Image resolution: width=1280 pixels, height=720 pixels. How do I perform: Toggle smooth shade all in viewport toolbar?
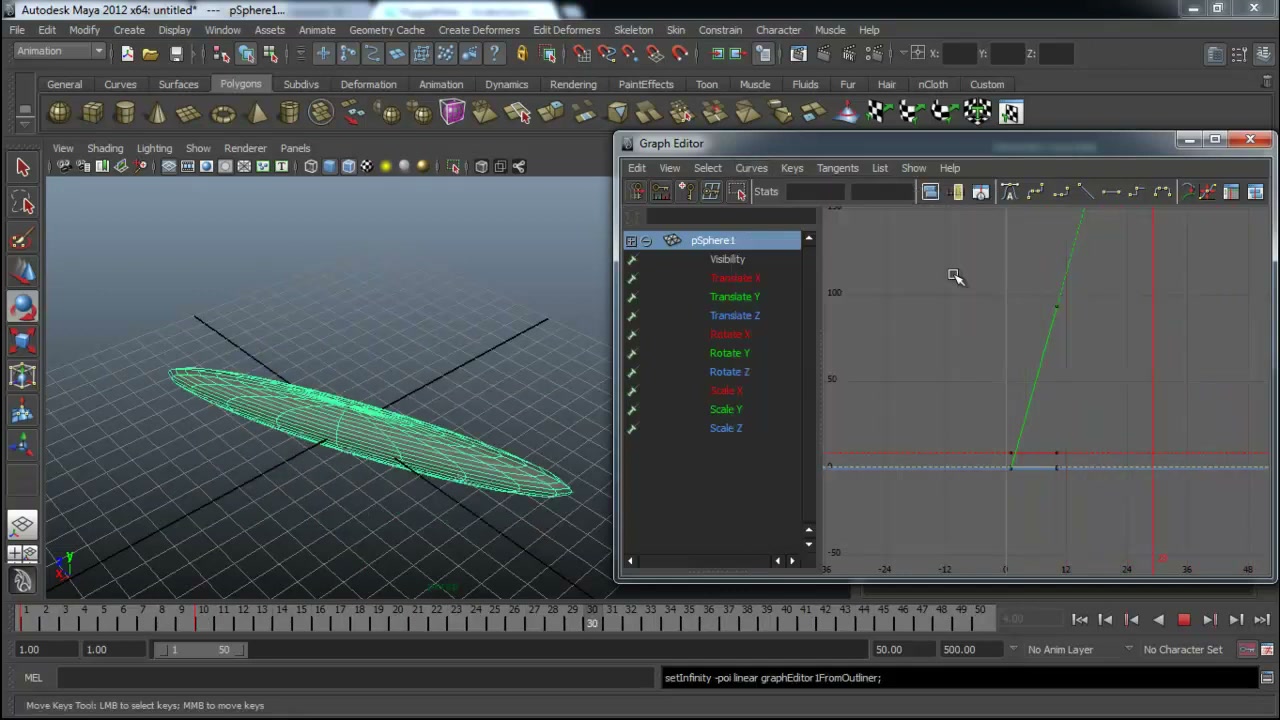tap(330, 167)
